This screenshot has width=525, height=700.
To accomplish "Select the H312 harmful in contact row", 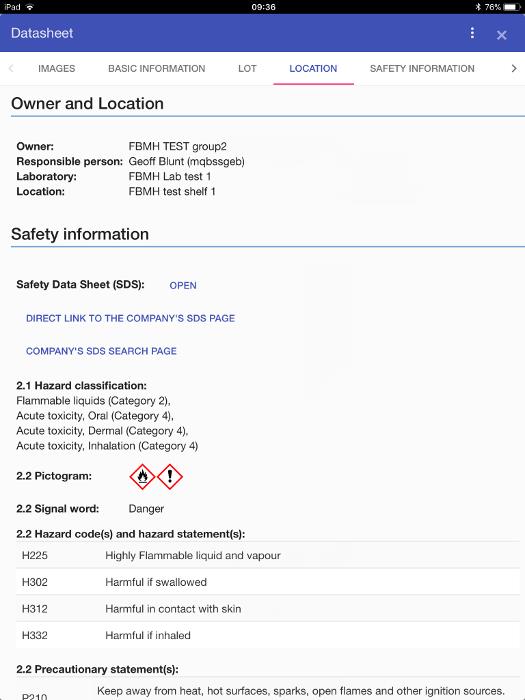I will (268, 608).
